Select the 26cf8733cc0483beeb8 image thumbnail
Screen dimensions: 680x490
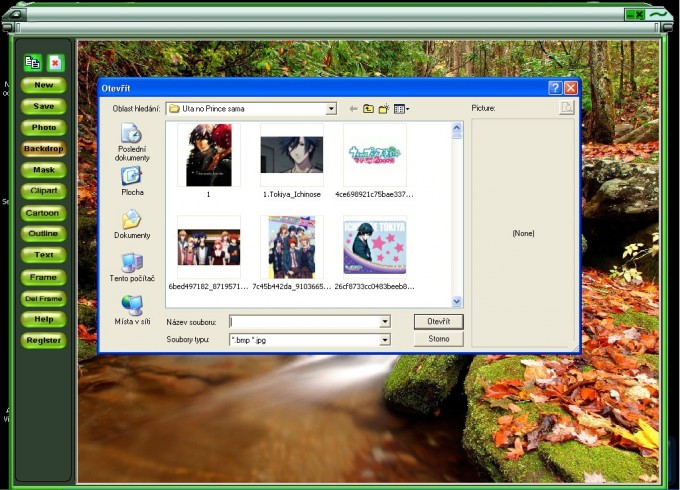[375, 247]
